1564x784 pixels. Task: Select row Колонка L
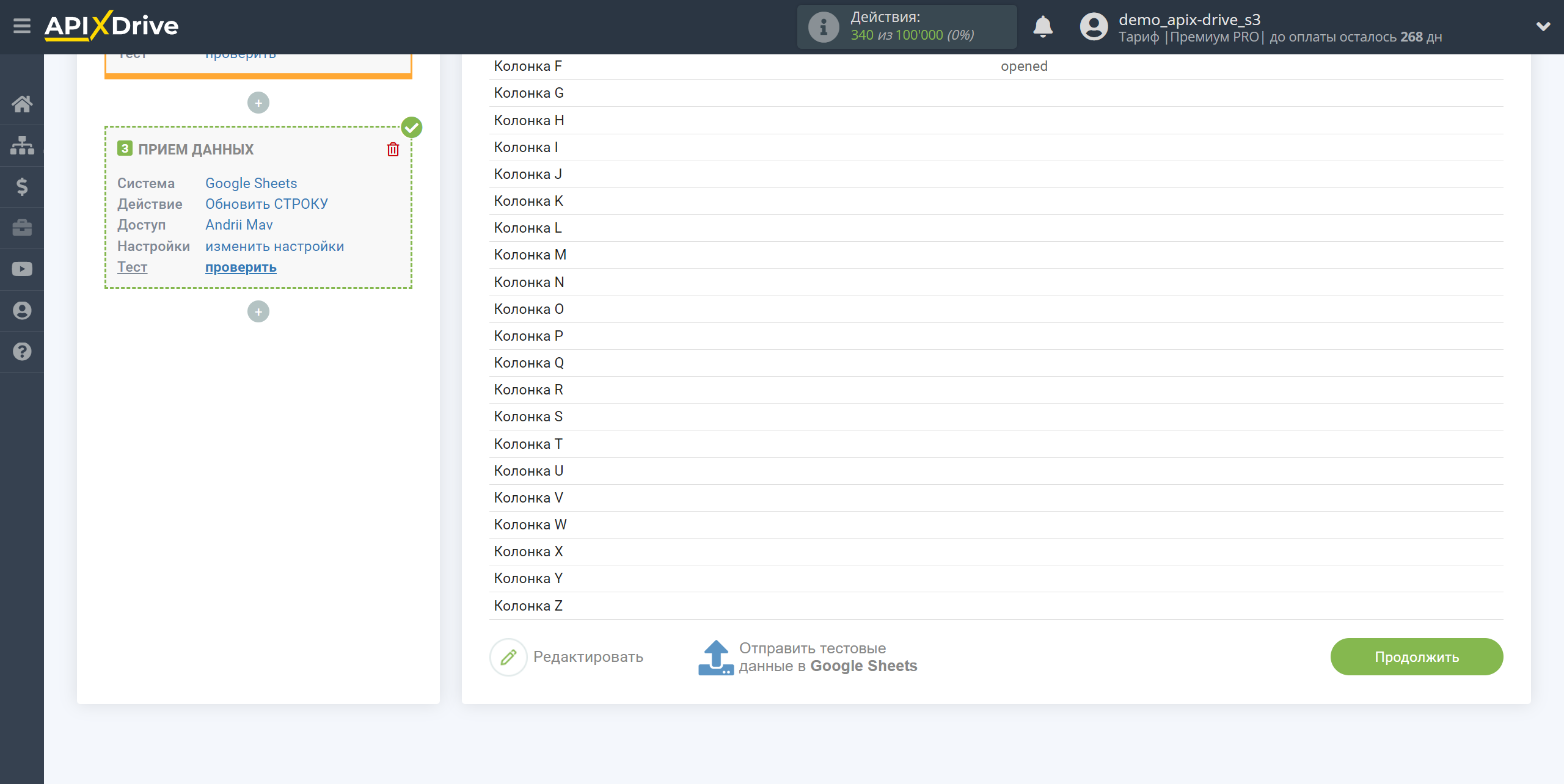click(996, 228)
